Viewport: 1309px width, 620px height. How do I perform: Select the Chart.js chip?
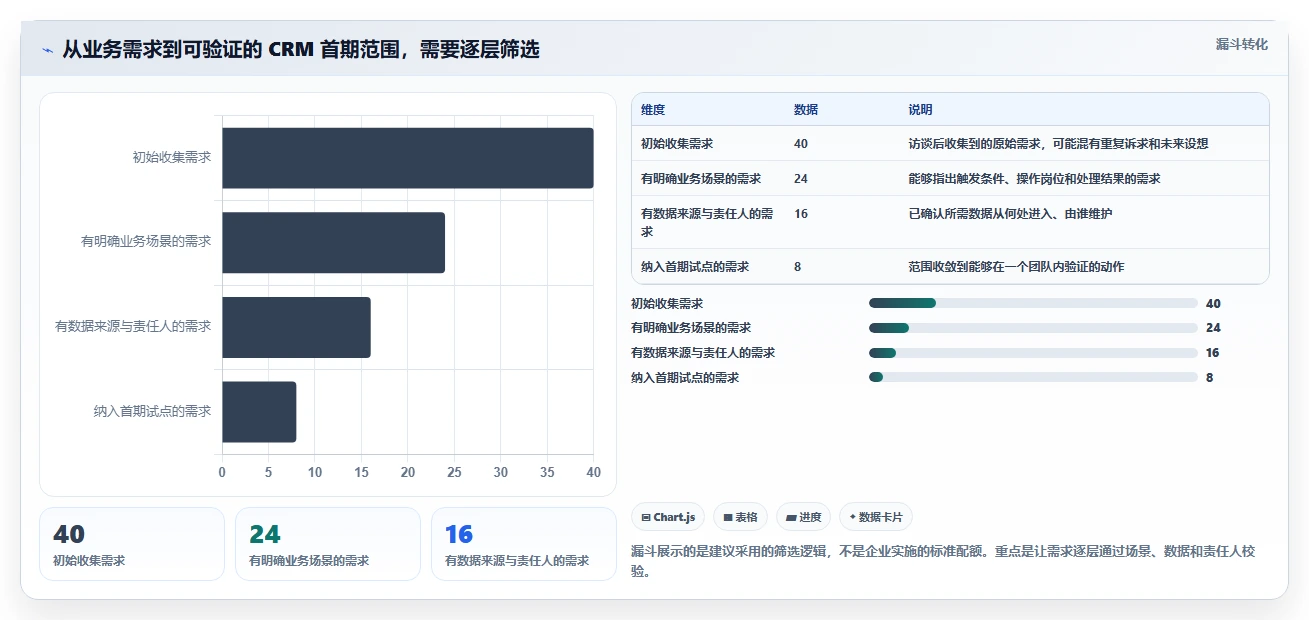(668, 517)
